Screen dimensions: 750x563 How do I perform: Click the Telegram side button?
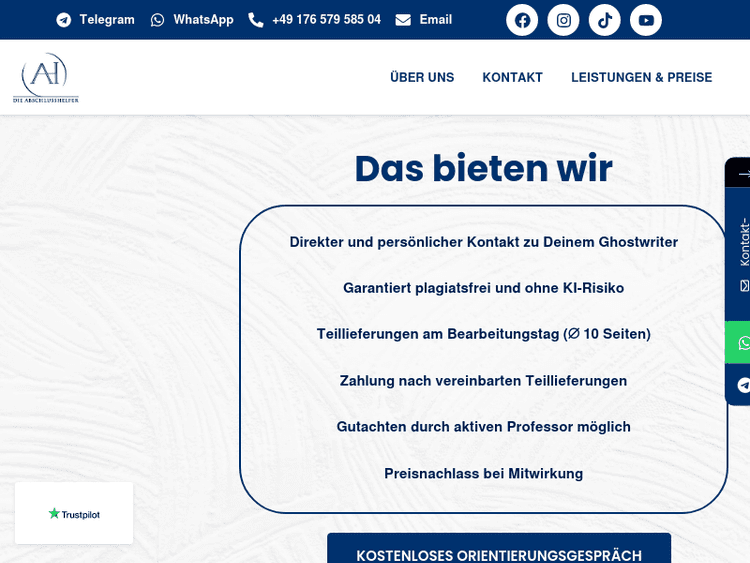pos(739,385)
